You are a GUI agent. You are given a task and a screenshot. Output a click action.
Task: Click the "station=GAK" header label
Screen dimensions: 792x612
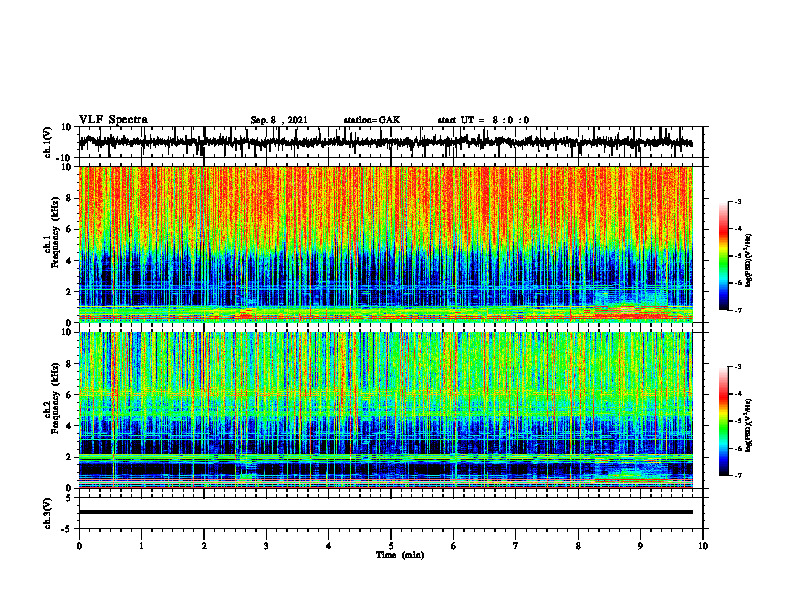(372, 120)
